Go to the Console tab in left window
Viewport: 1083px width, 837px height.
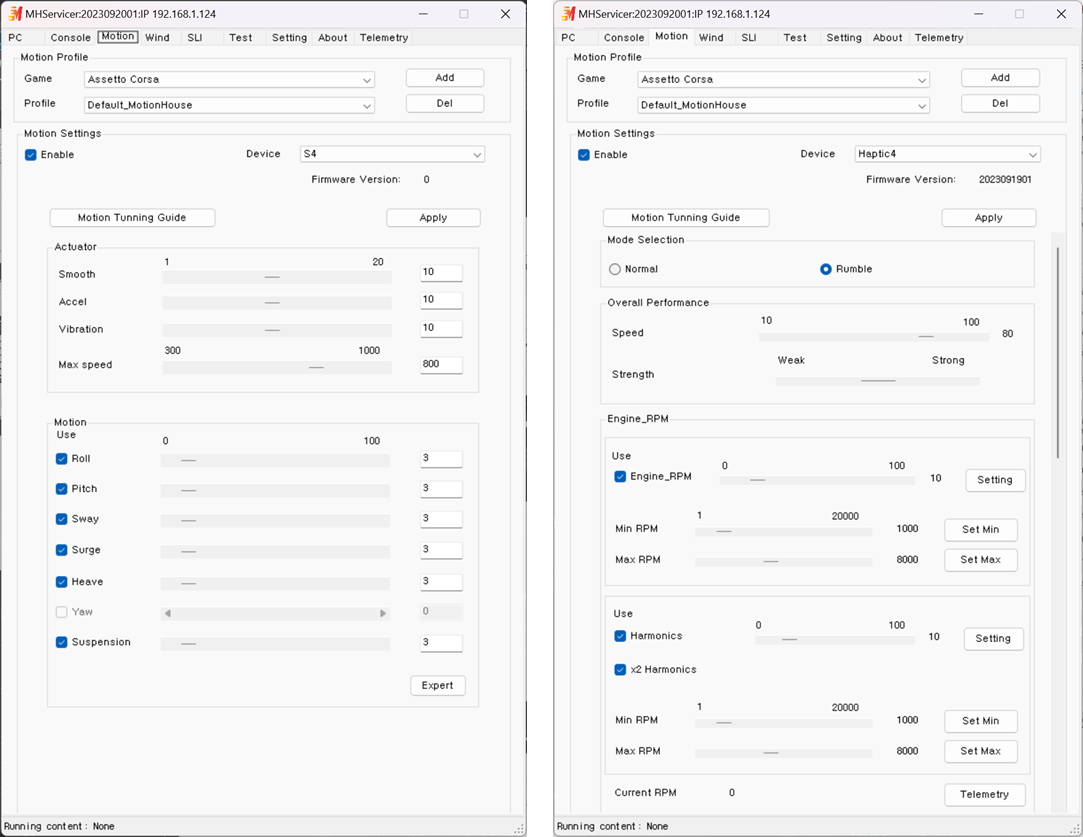click(70, 37)
